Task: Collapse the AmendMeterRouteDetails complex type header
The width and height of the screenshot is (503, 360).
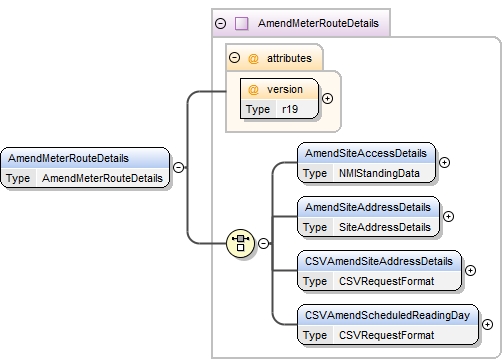Action: [x=220, y=23]
